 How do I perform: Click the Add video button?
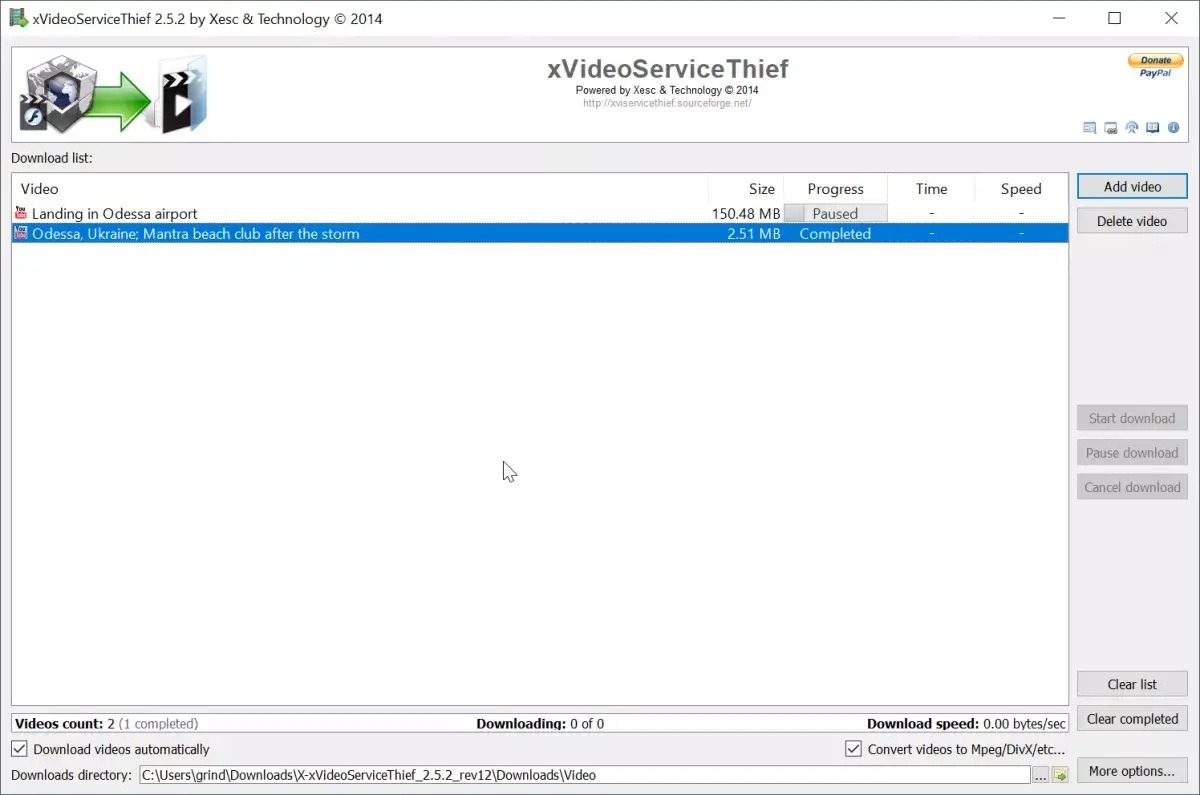tap(1132, 186)
